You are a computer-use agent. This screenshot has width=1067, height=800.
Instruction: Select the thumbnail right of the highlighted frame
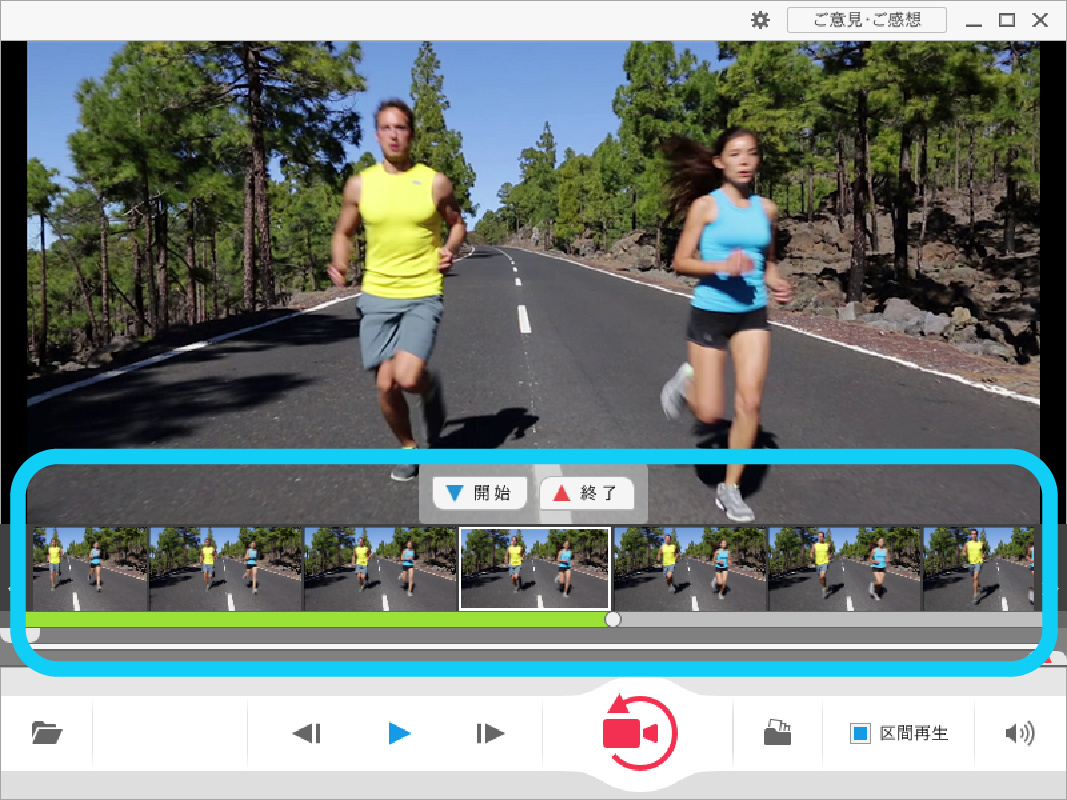[x=690, y=569]
